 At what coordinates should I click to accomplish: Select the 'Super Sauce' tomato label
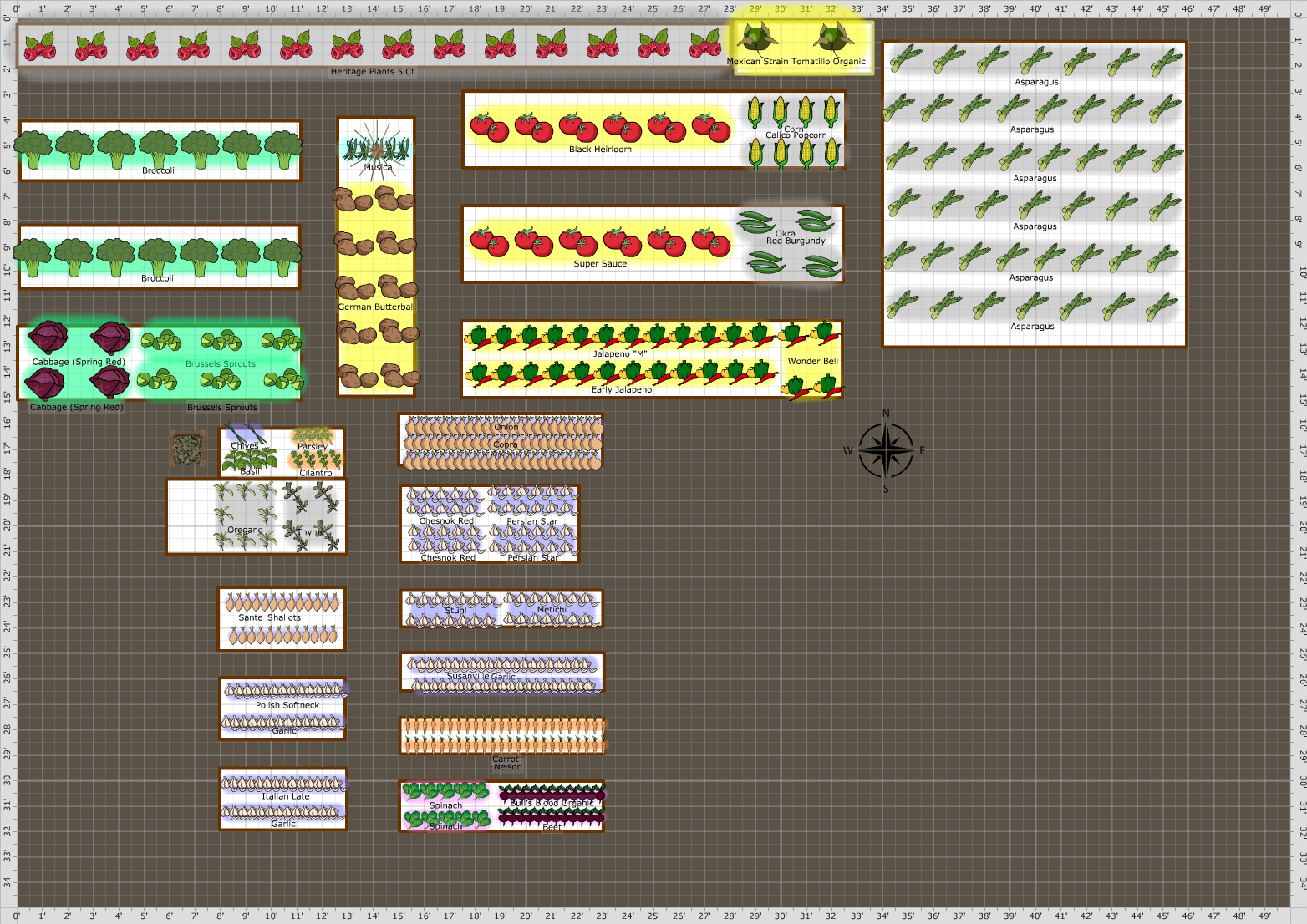600,264
